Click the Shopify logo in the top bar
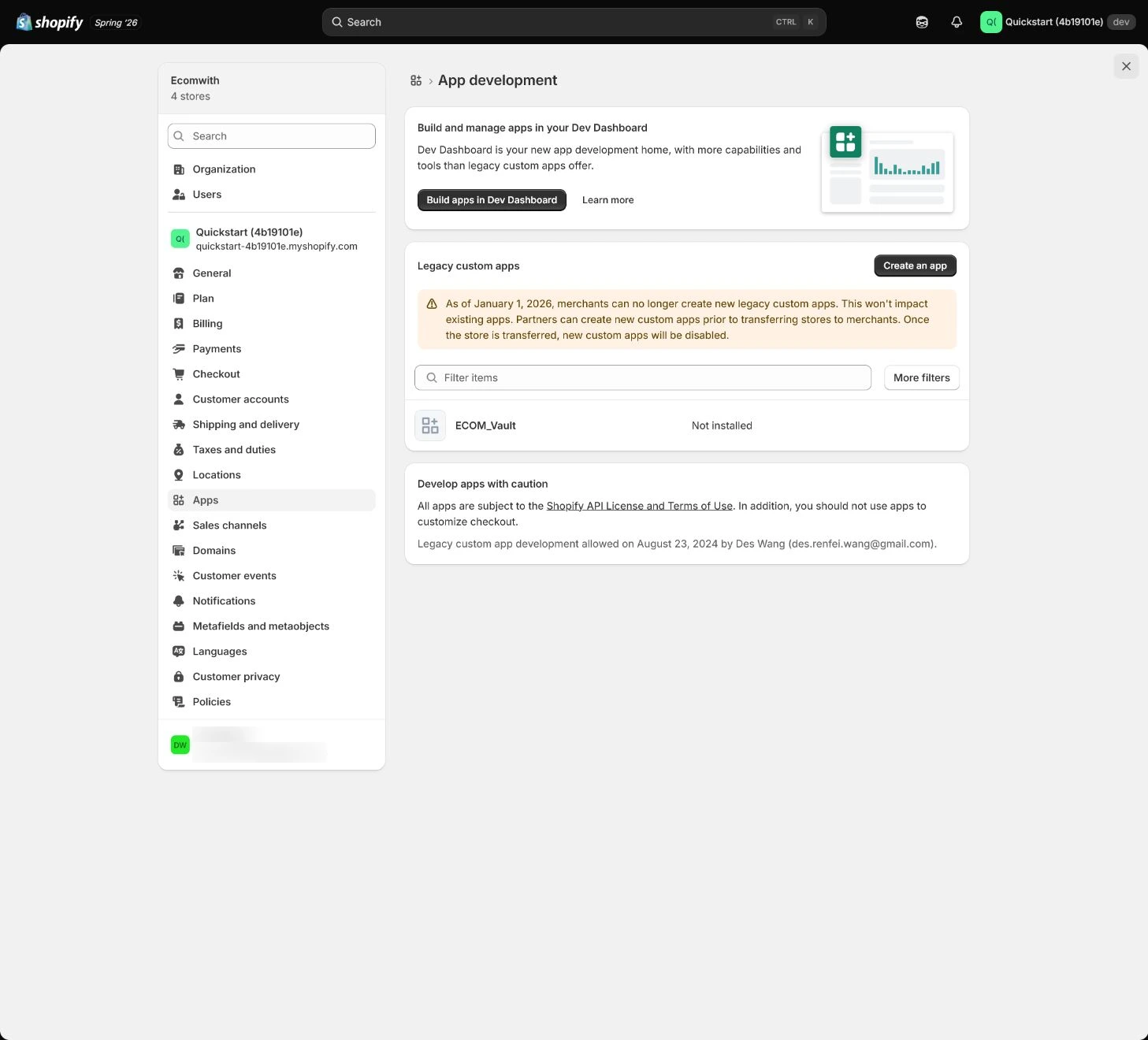Viewport: 1148px width, 1040px height. coord(50,22)
